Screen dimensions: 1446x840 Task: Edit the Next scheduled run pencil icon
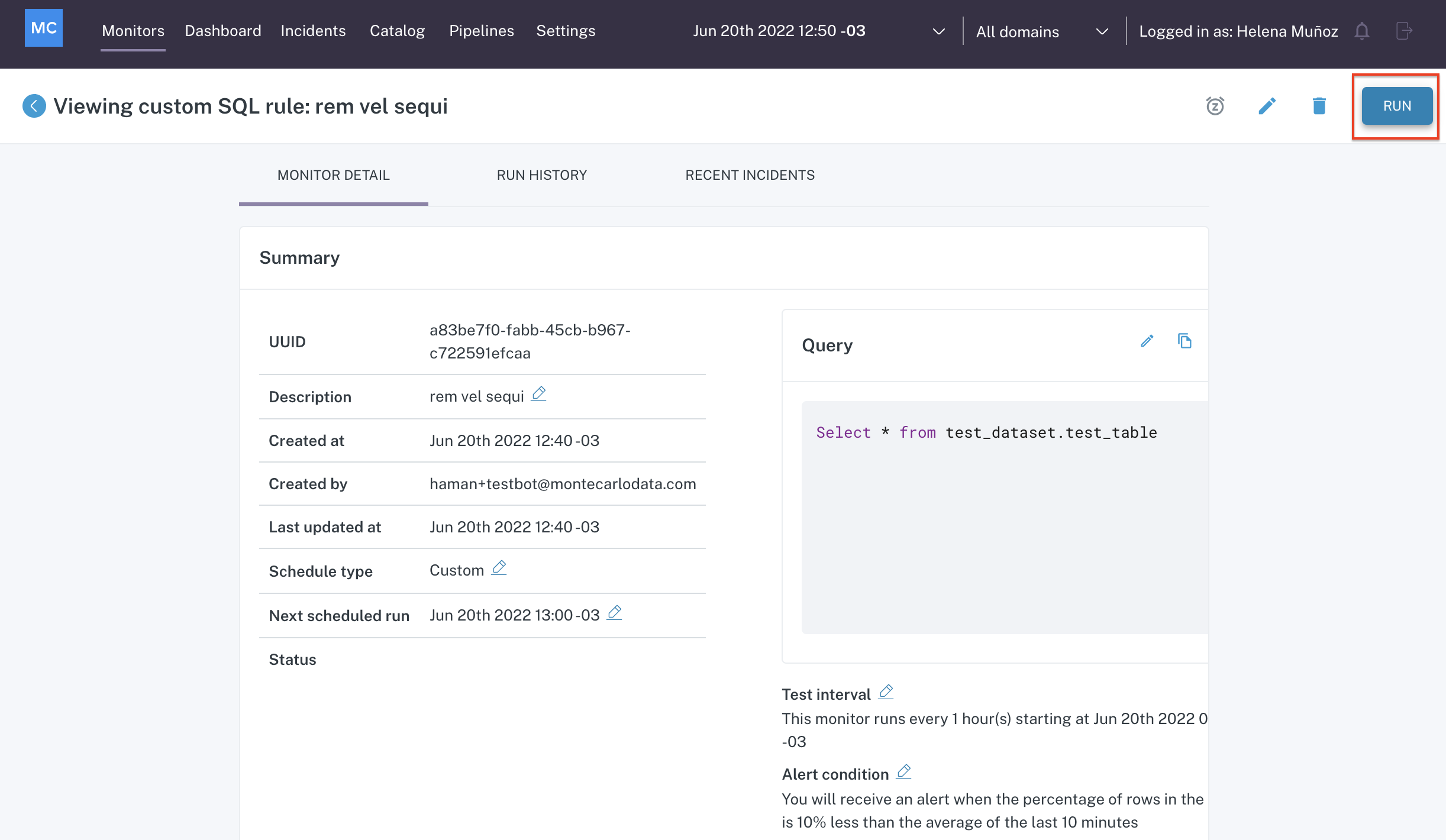615,613
